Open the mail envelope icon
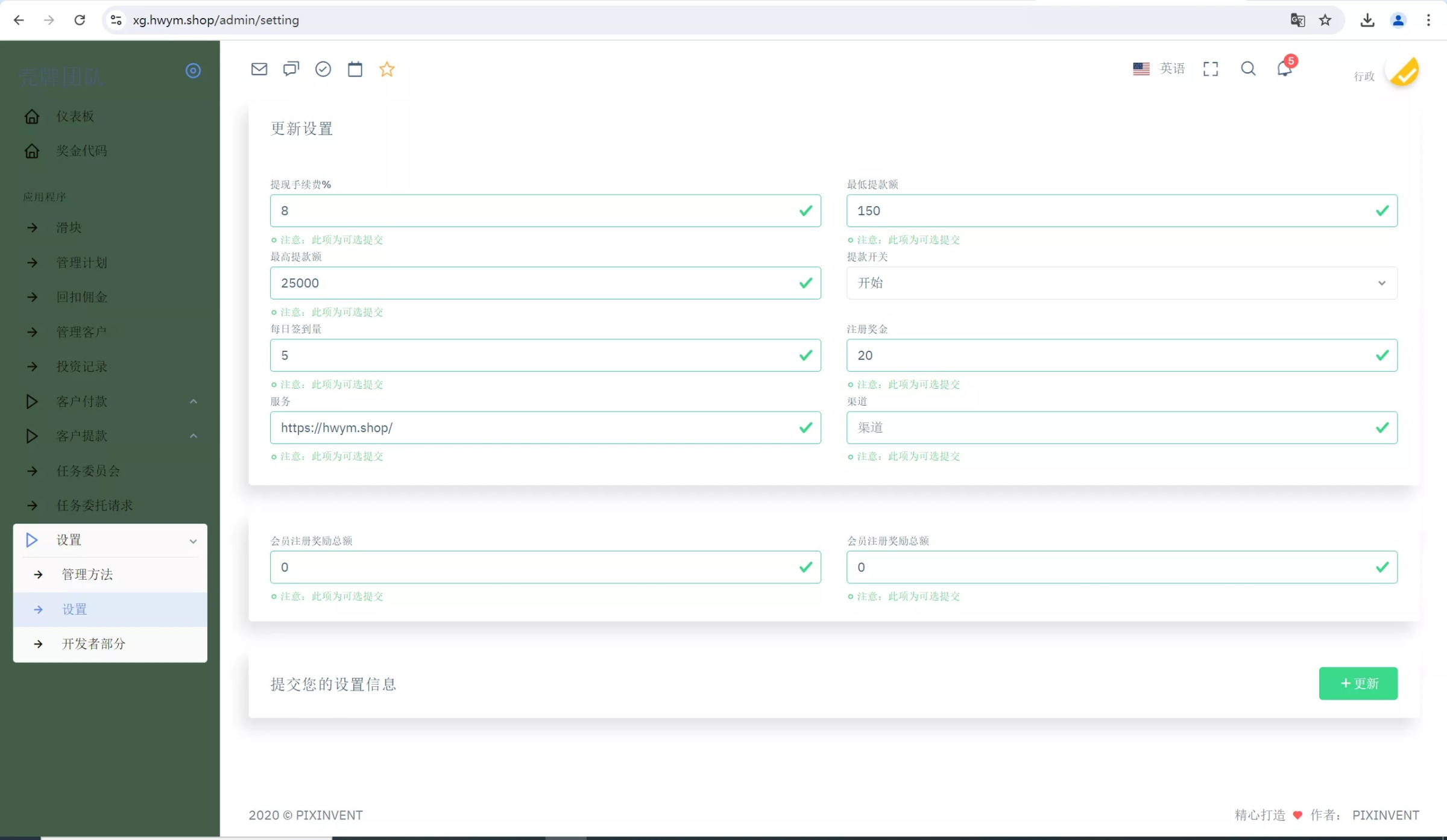 click(259, 69)
